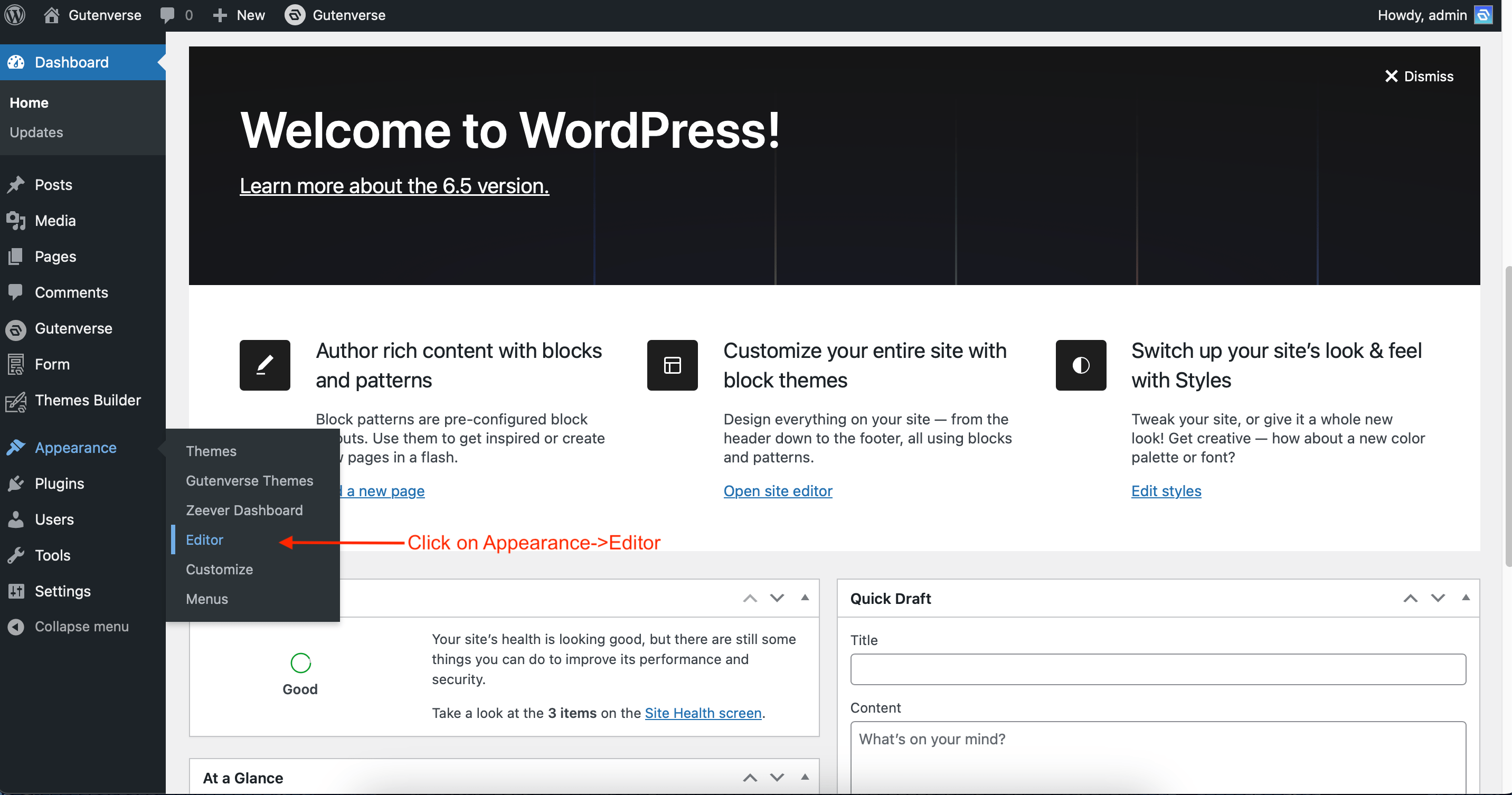Viewport: 1512px width, 795px height.
Task: Focus the Quick Draft Title field
Action: click(1157, 669)
